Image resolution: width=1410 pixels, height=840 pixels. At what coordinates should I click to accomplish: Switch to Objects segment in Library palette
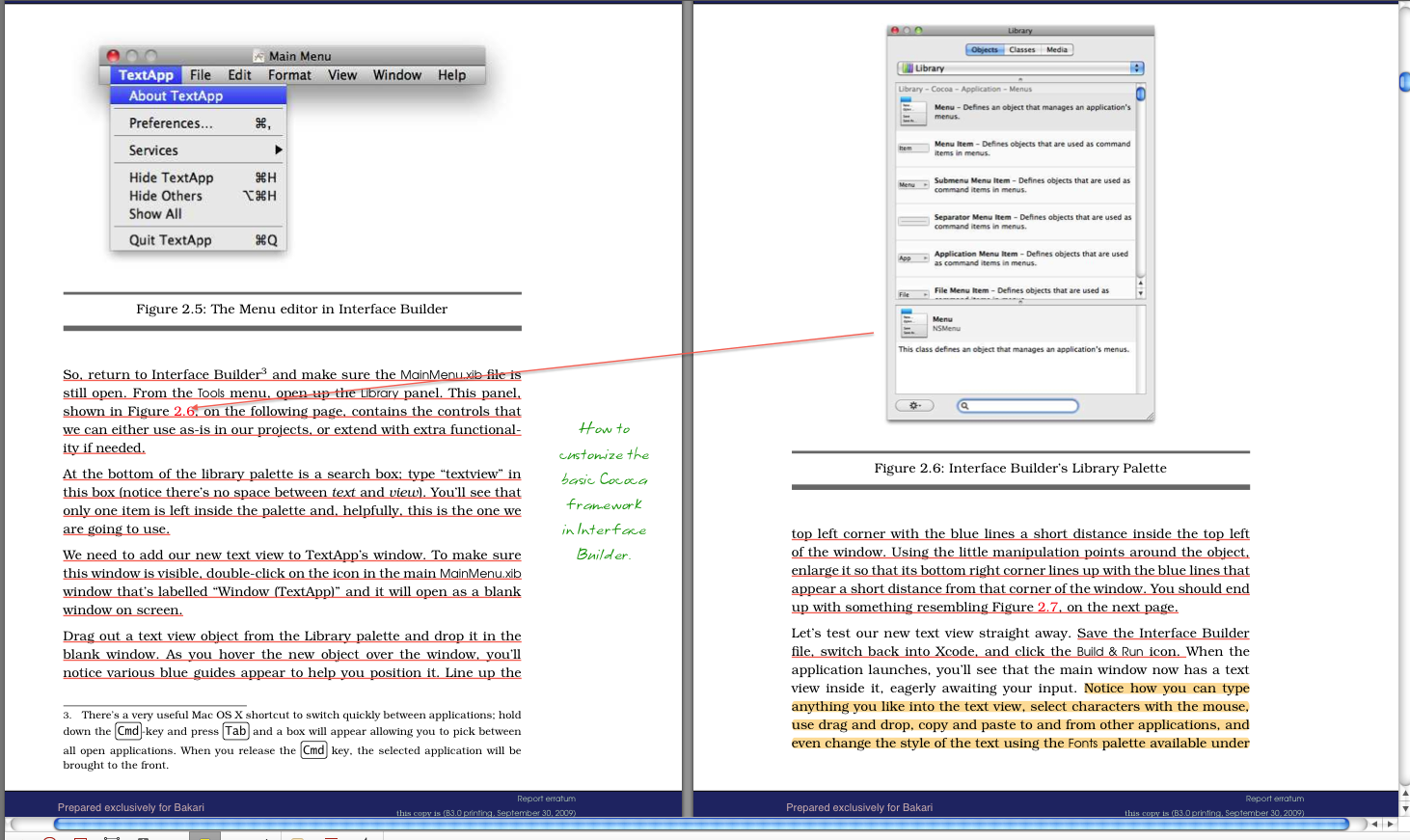985,50
